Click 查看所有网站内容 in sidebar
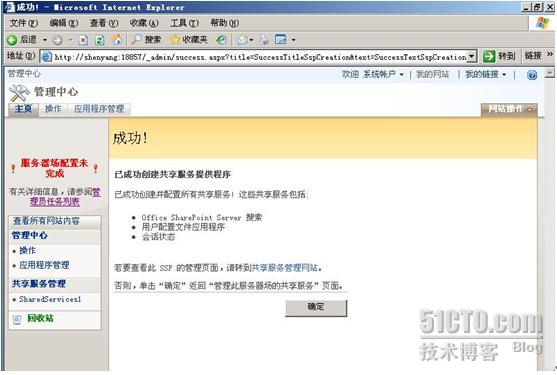 tap(47, 221)
